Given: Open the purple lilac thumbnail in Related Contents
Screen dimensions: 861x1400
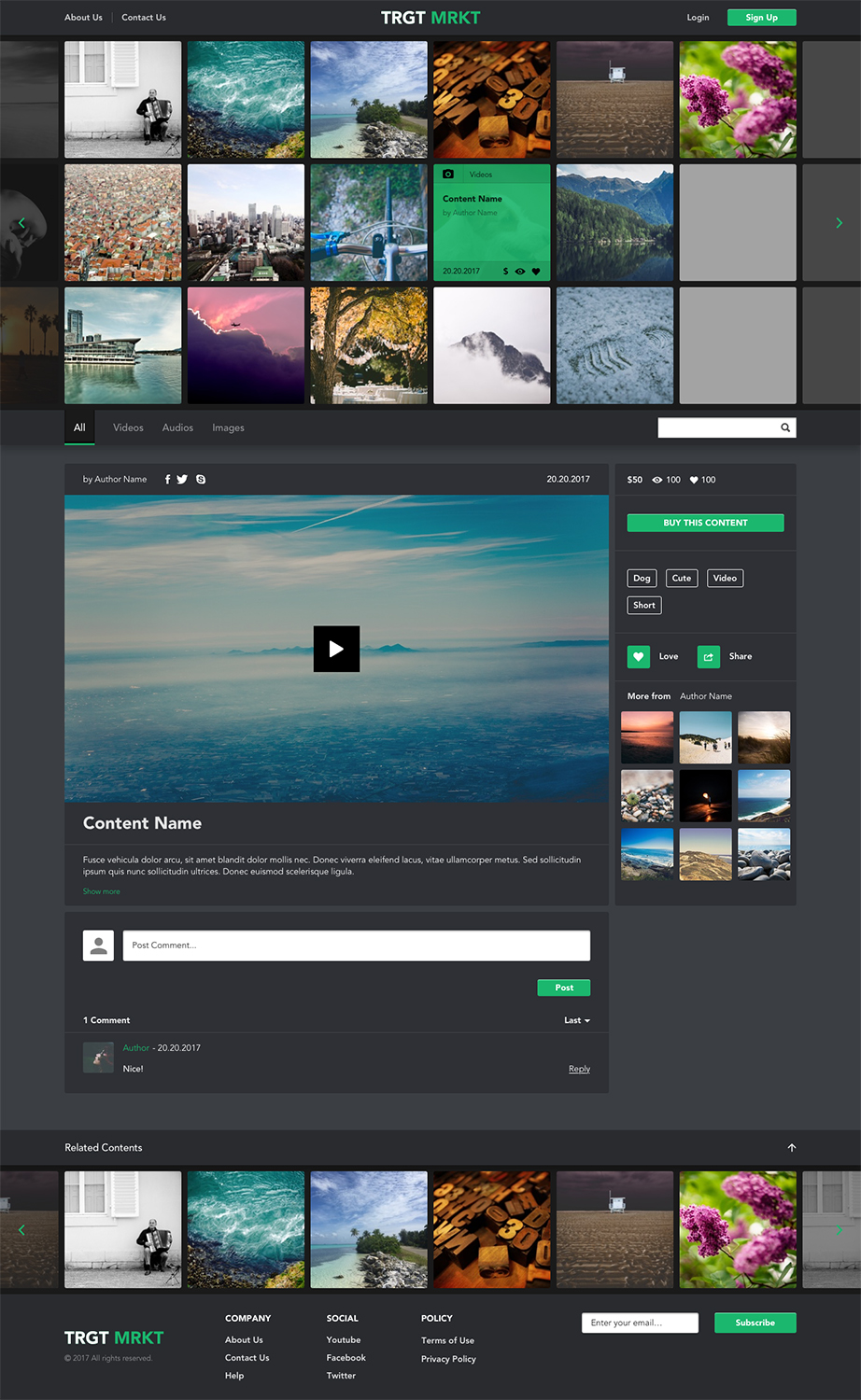Looking at the screenshot, I should [738, 1230].
